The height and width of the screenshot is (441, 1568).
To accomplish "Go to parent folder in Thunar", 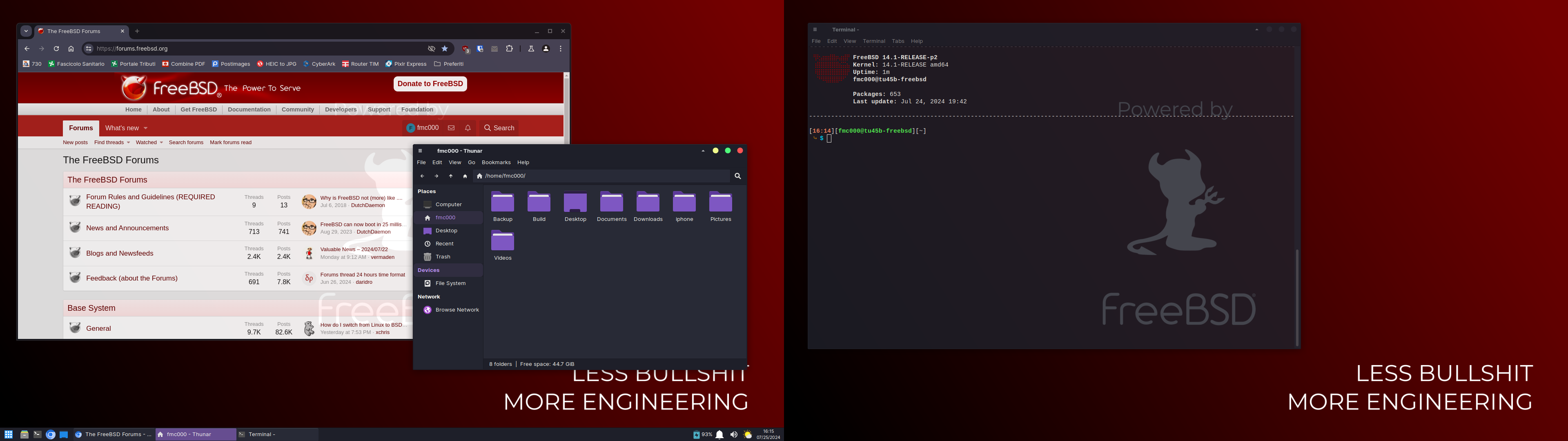I will (450, 176).
